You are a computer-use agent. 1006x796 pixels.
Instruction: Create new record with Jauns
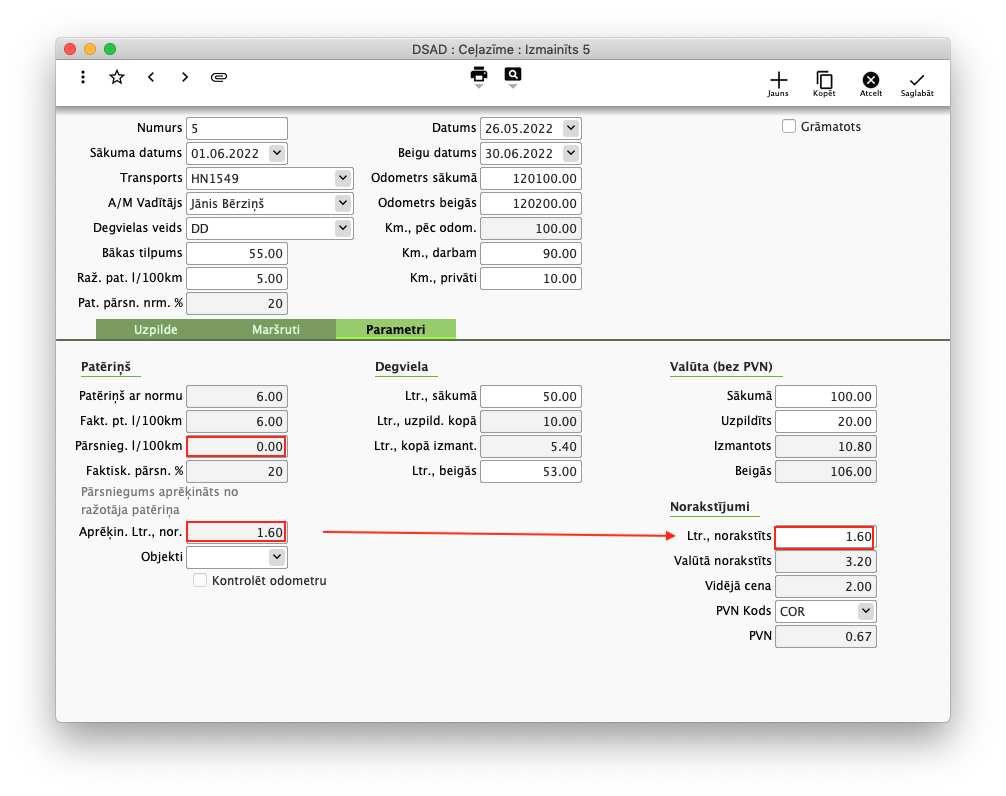[x=778, y=81]
